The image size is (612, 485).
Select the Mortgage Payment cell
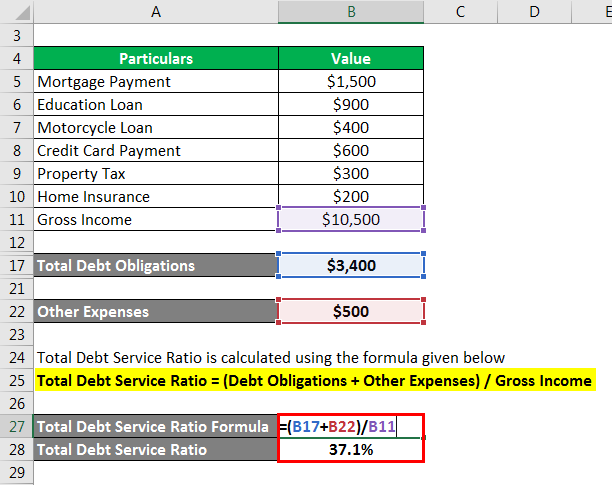[156, 82]
